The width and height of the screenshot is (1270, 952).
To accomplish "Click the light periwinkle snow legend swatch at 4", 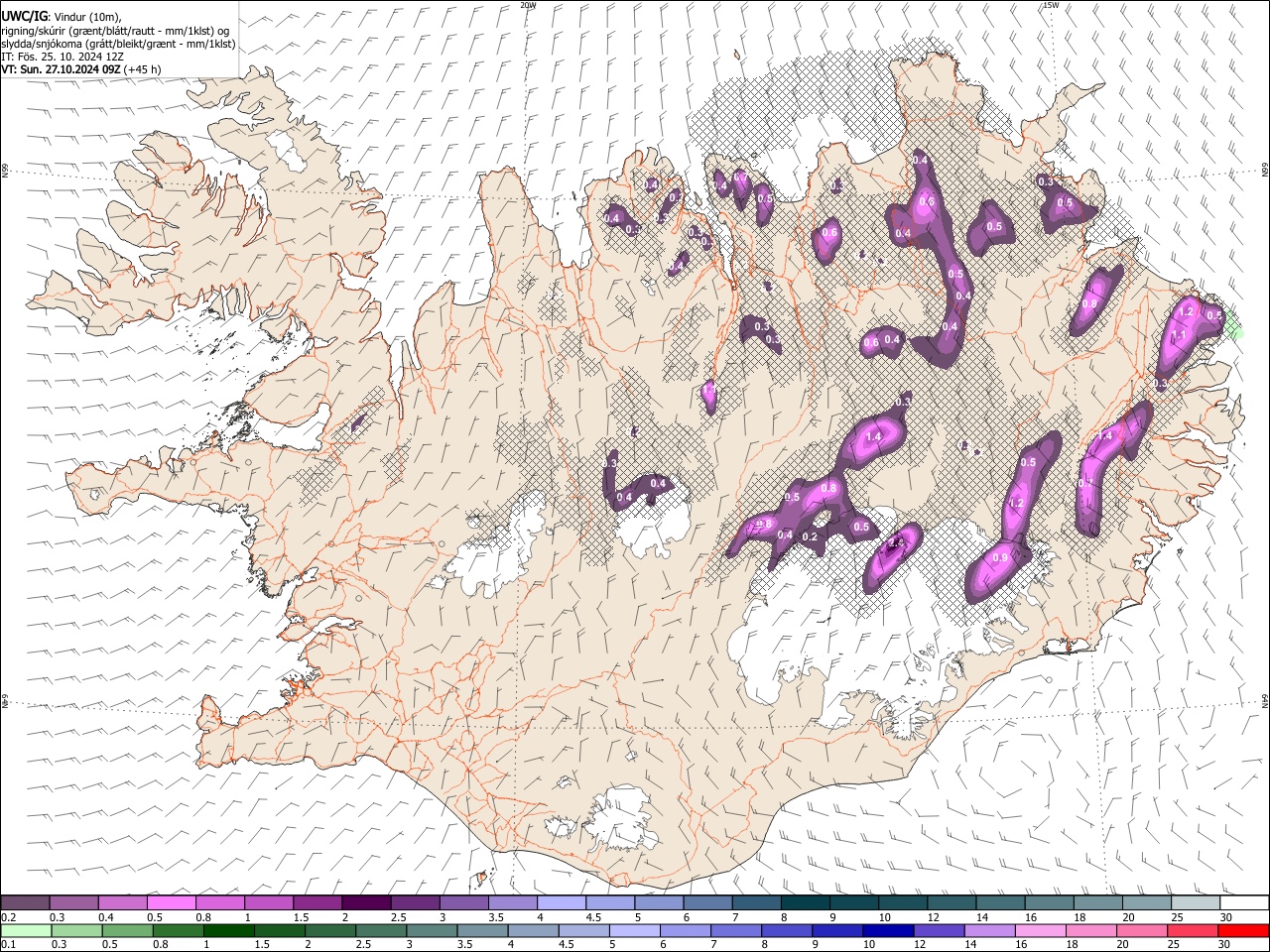I will (x=561, y=903).
